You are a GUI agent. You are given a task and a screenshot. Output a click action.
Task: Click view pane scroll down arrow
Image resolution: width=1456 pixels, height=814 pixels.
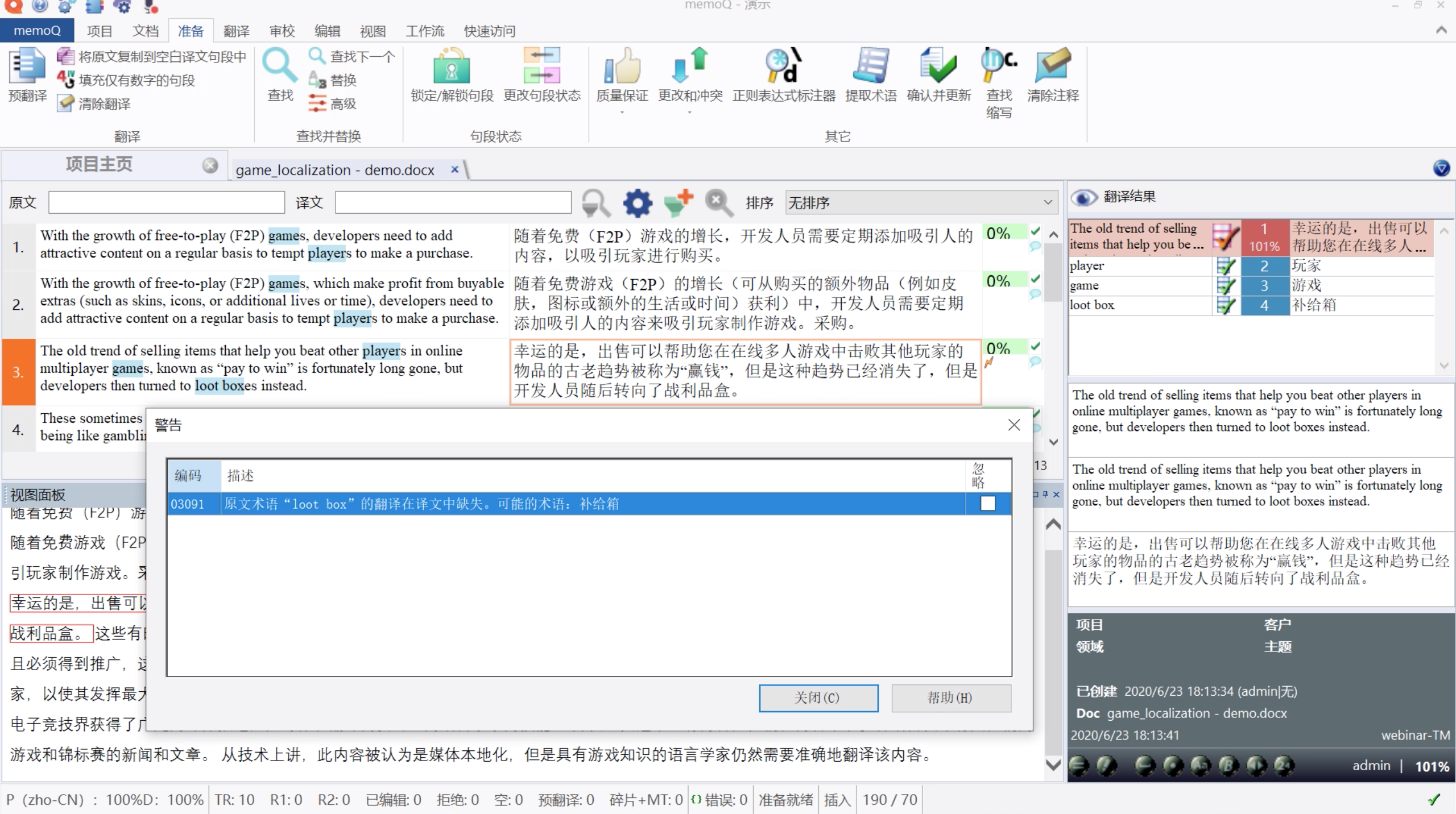(1053, 765)
